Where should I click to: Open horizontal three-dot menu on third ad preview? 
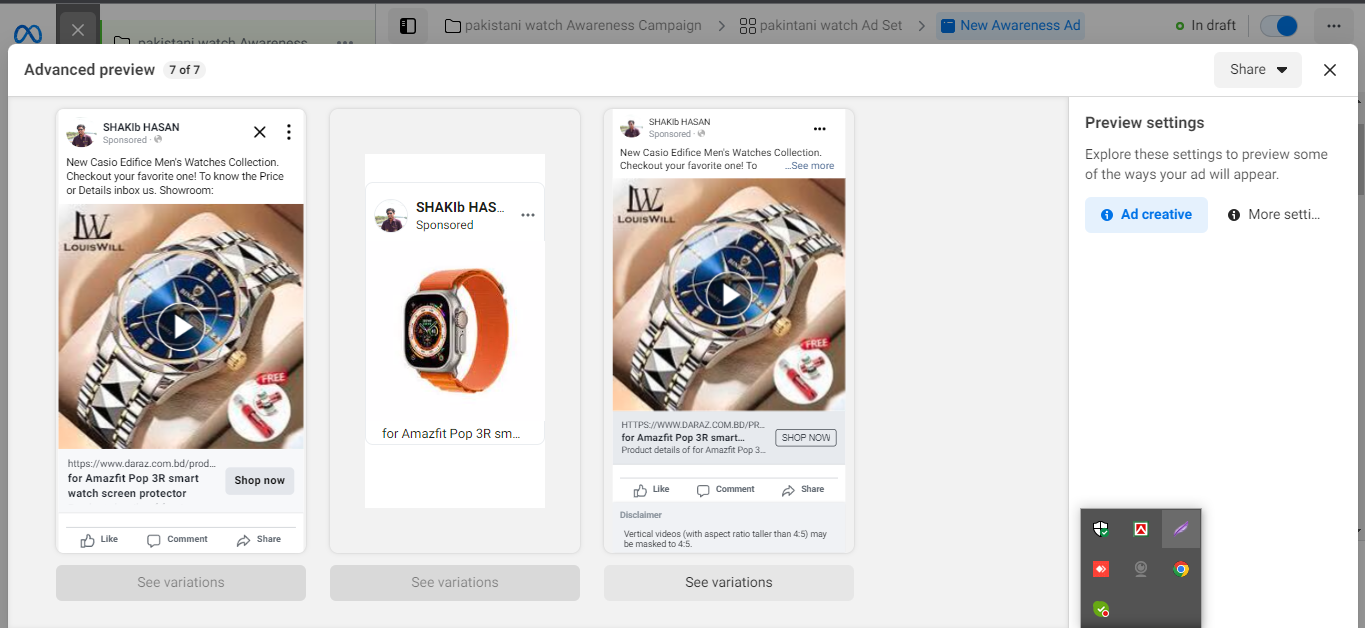(x=820, y=129)
